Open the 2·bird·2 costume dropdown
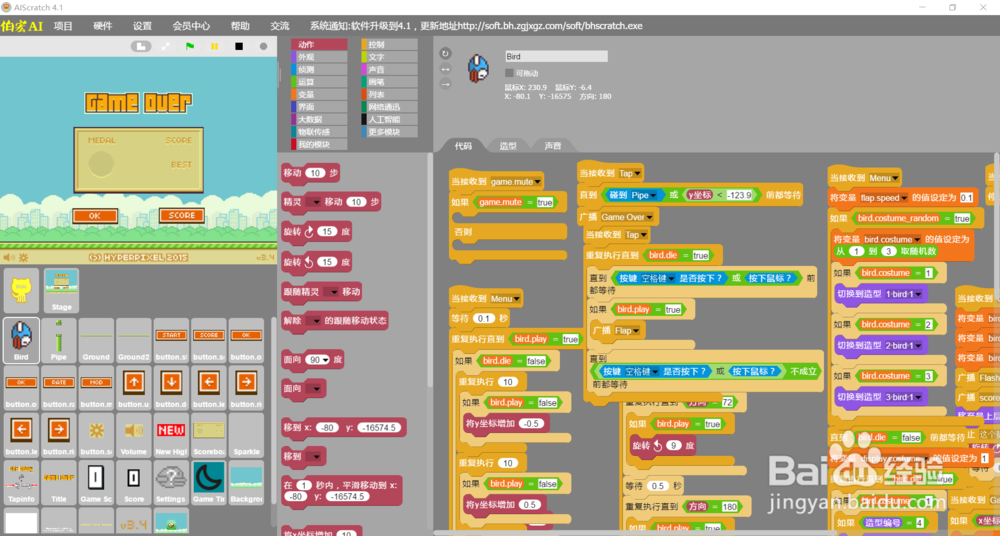The height and width of the screenshot is (536, 1000). pos(918,346)
